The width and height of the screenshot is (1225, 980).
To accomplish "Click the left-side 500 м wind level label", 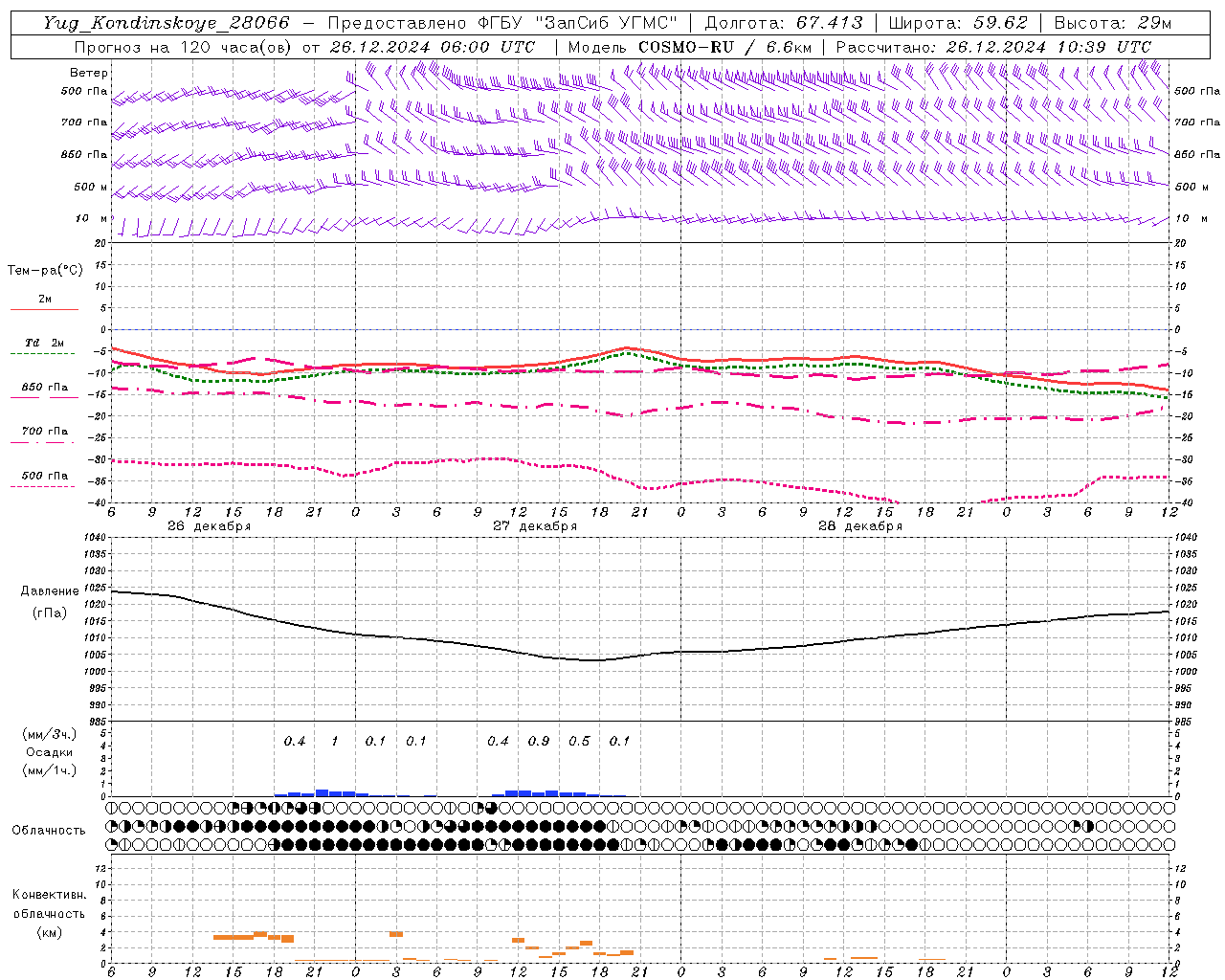I will tap(91, 187).
